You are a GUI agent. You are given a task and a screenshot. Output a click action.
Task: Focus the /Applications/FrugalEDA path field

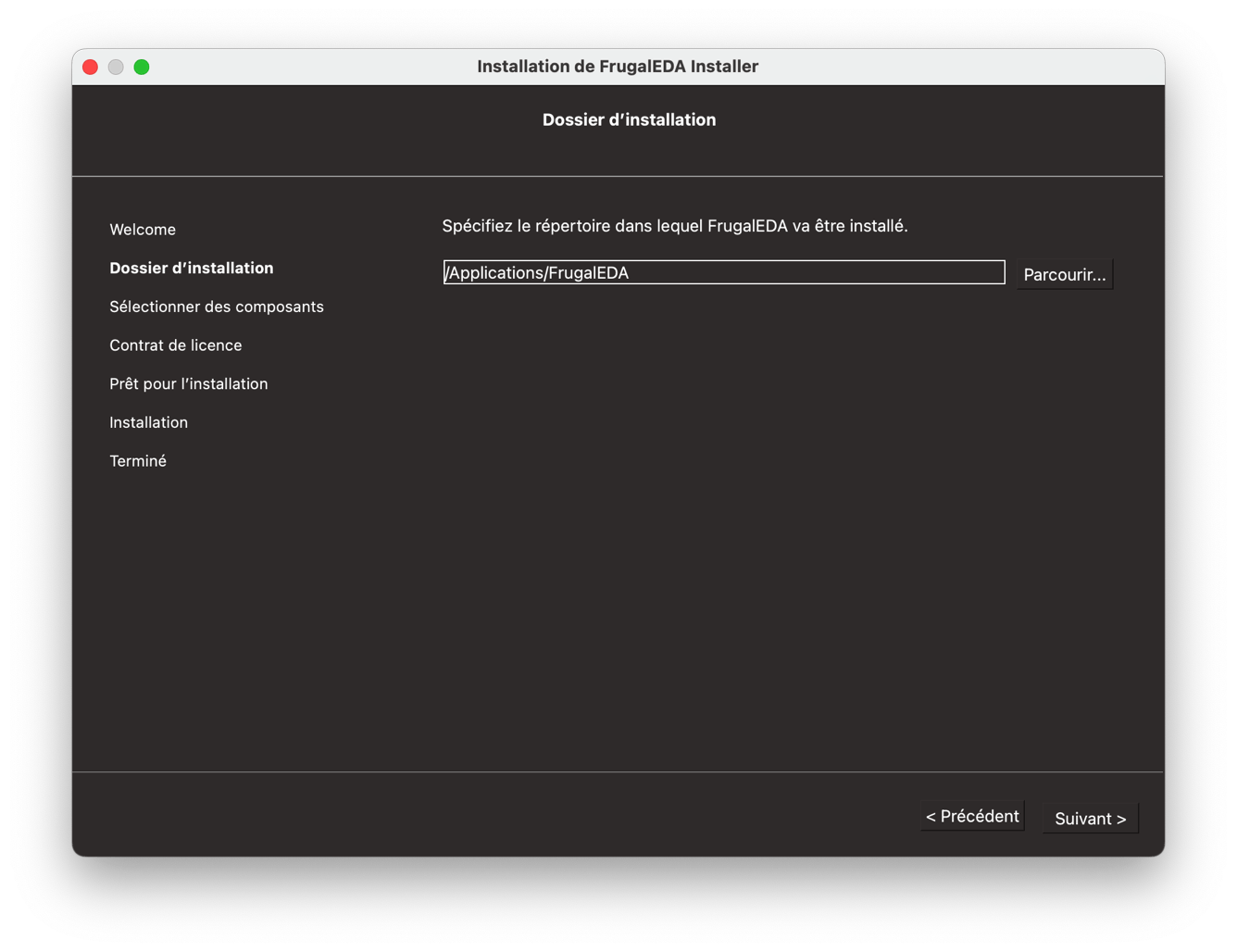[723, 272]
